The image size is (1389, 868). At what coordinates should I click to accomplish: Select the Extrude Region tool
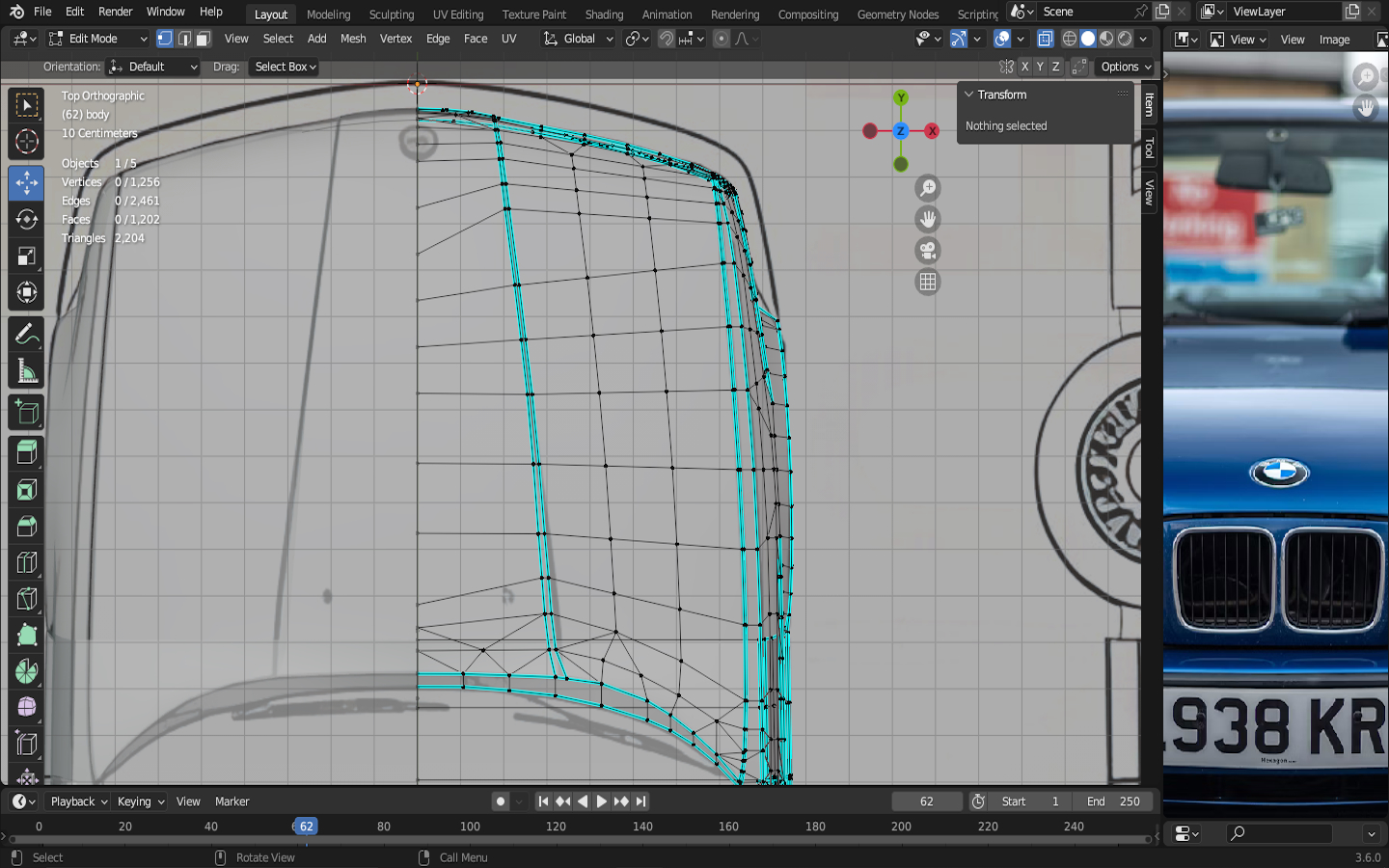click(27, 453)
